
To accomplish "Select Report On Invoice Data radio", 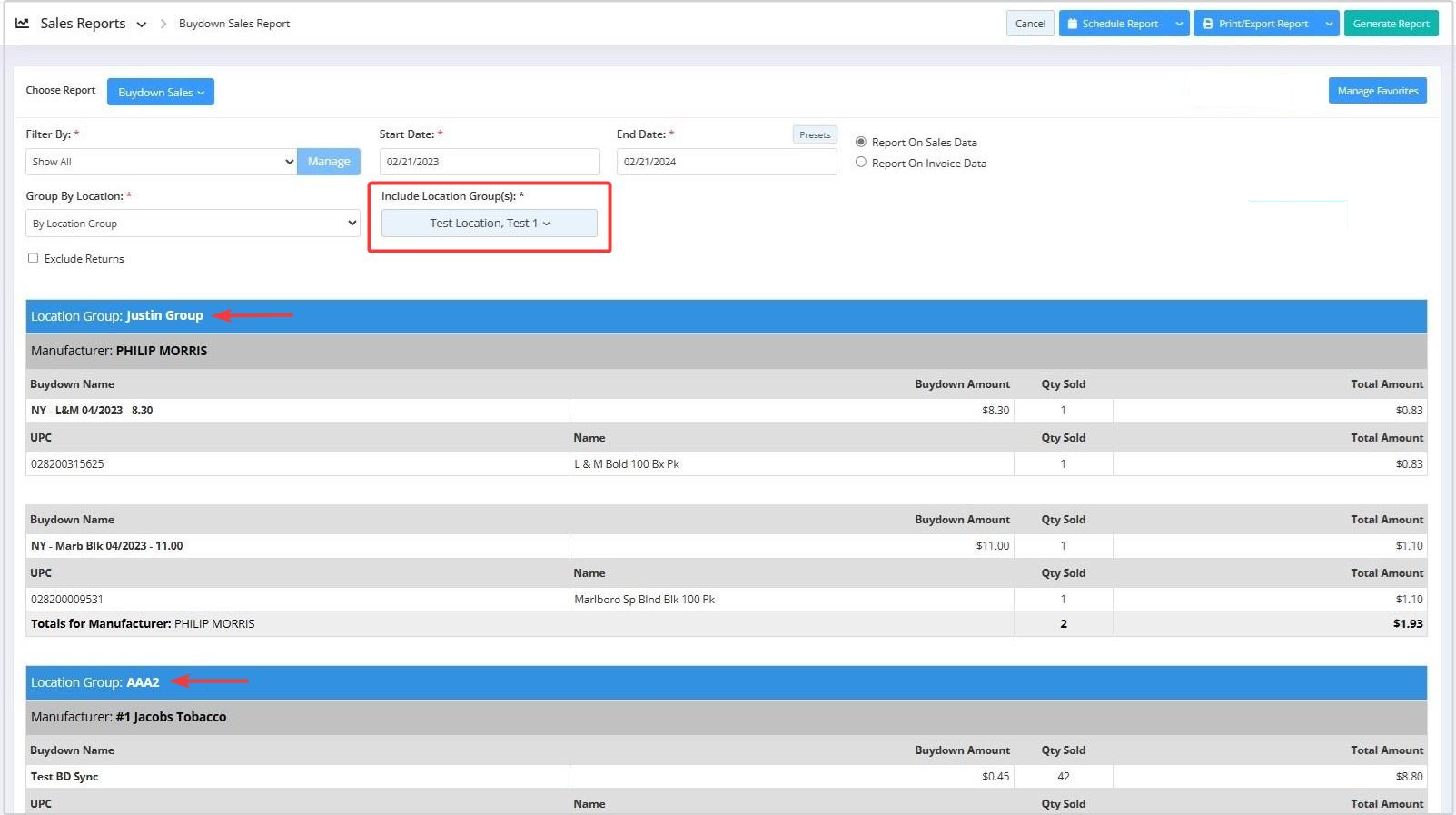I will point(861,163).
